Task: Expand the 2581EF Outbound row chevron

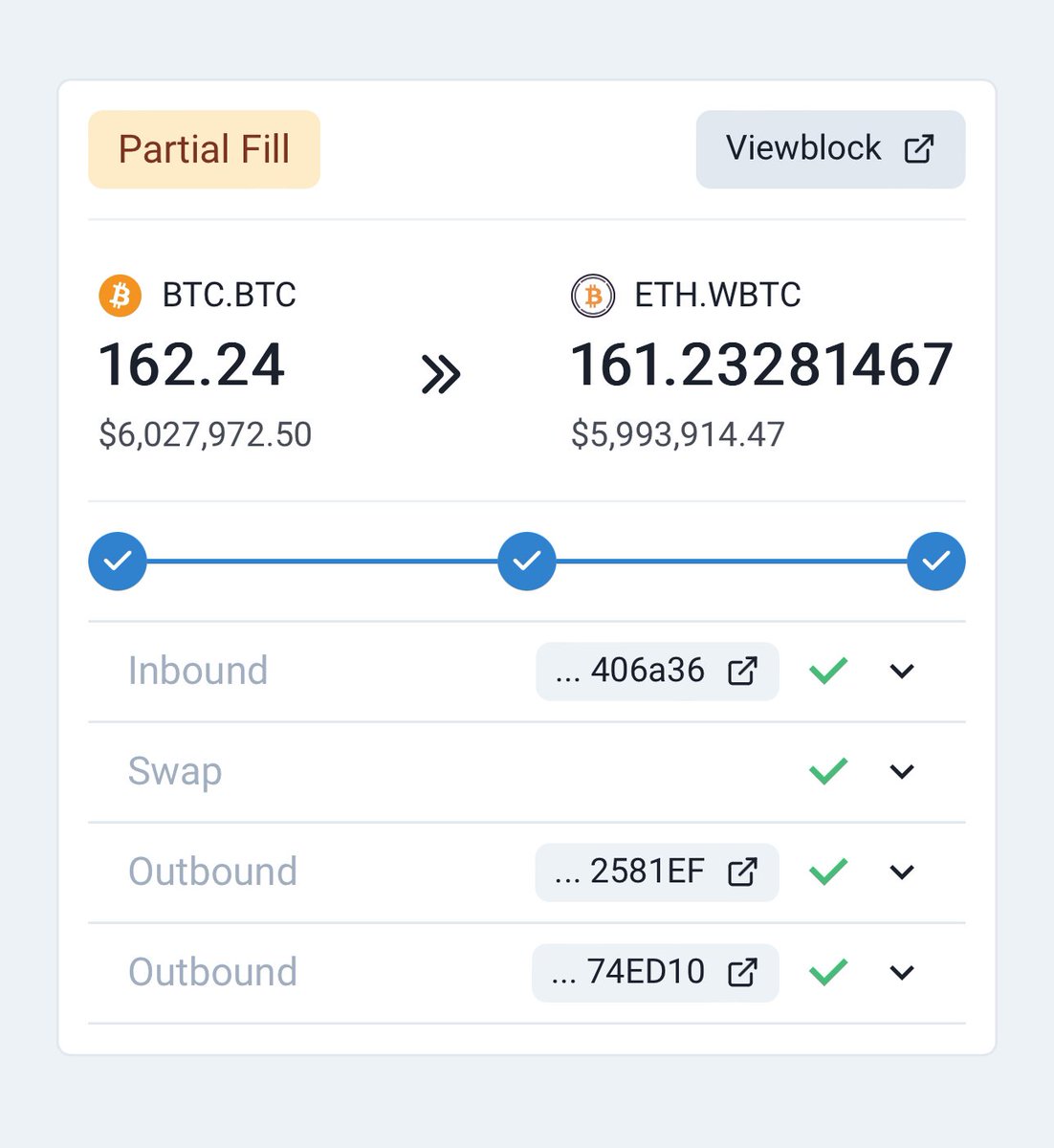Action: (902, 872)
